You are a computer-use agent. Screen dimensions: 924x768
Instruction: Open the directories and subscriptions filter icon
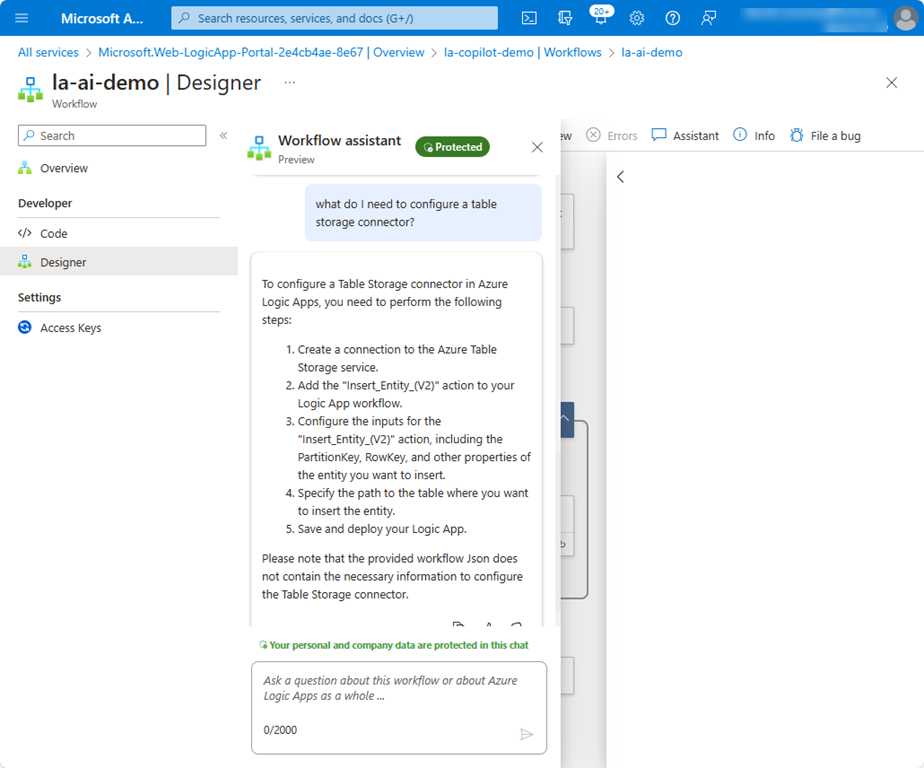click(x=566, y=18)
